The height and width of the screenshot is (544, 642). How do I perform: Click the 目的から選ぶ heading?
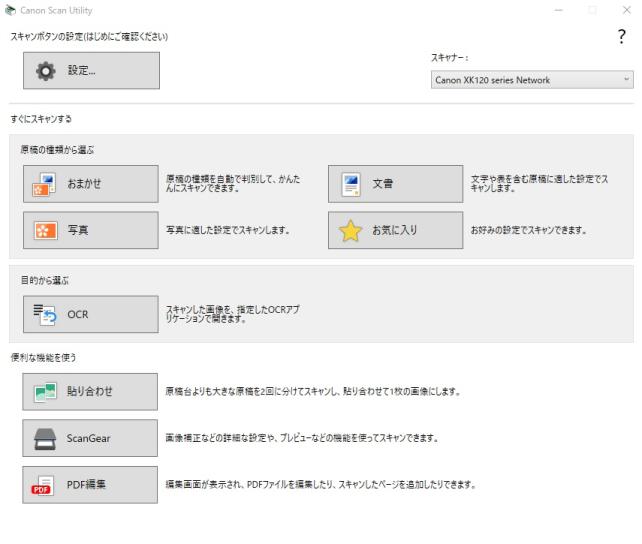(45, 280)
